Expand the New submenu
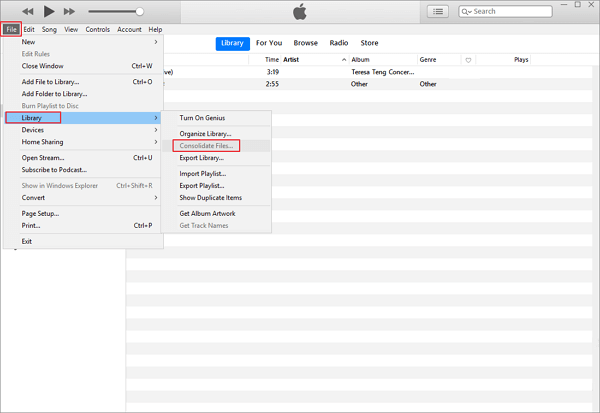Viewport: 600px width, 413px height. (x=83, y=42)
